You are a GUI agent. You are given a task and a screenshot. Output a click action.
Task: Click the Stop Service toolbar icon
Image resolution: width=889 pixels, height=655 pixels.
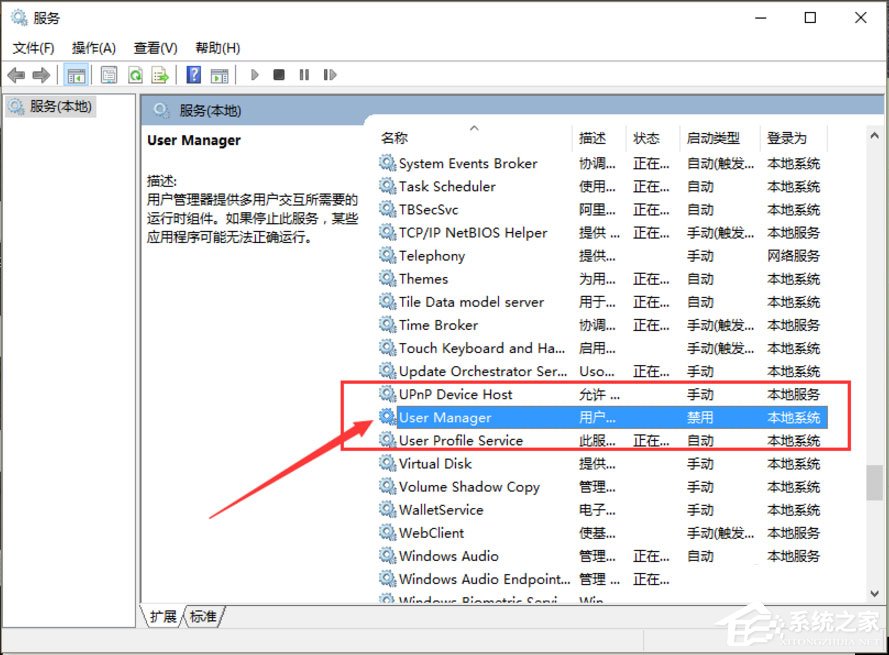pyautogui.click(x=280, y=74)
